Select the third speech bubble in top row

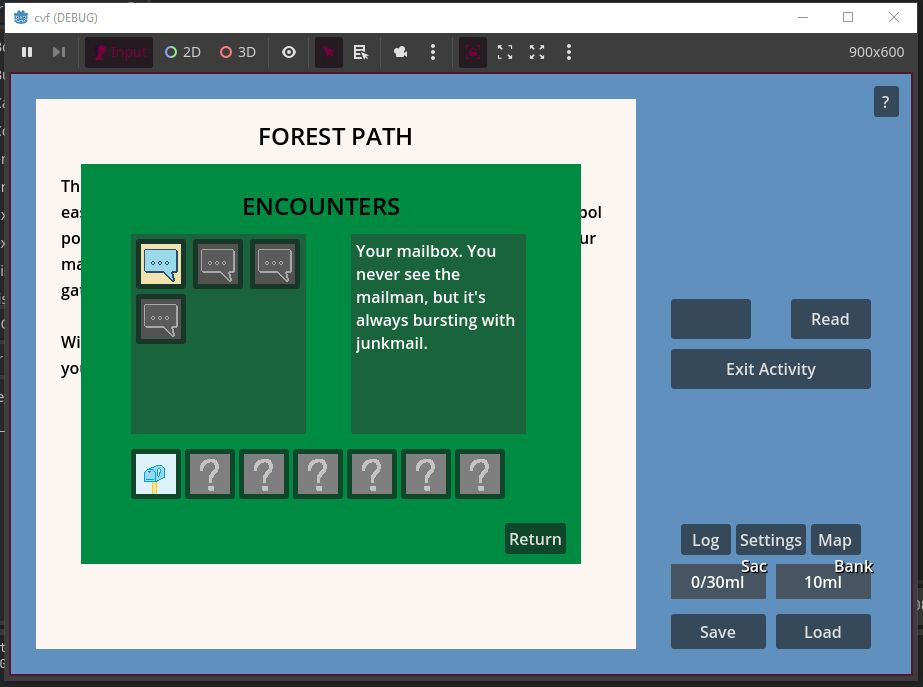pos(275,264)
